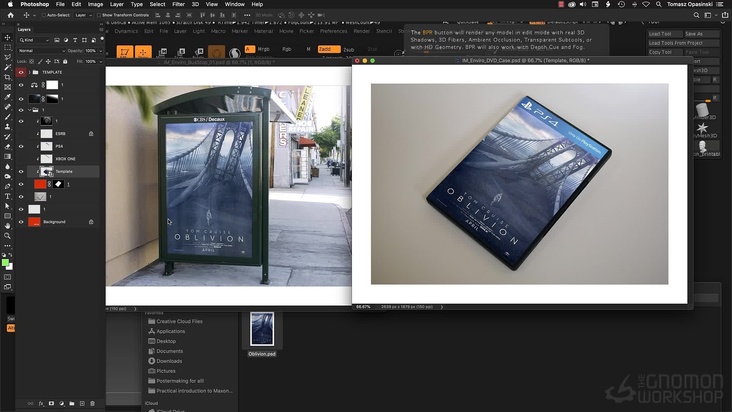Open DVD Case status bar arrow menu
Viewport: 732px width, 412px height.
click(442, 307)
